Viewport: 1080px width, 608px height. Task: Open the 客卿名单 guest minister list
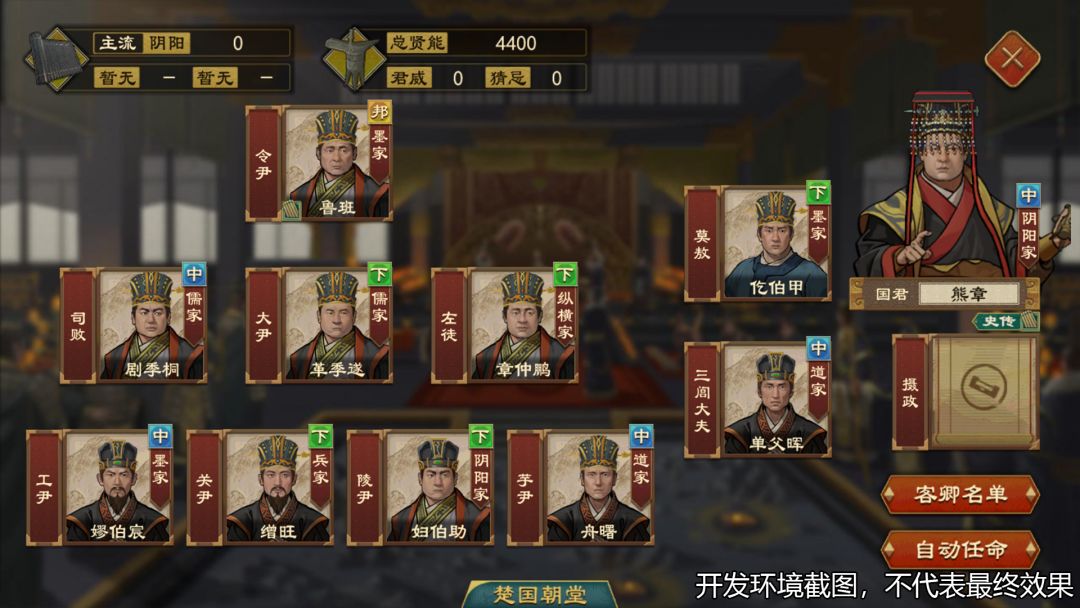click(960, 494)
